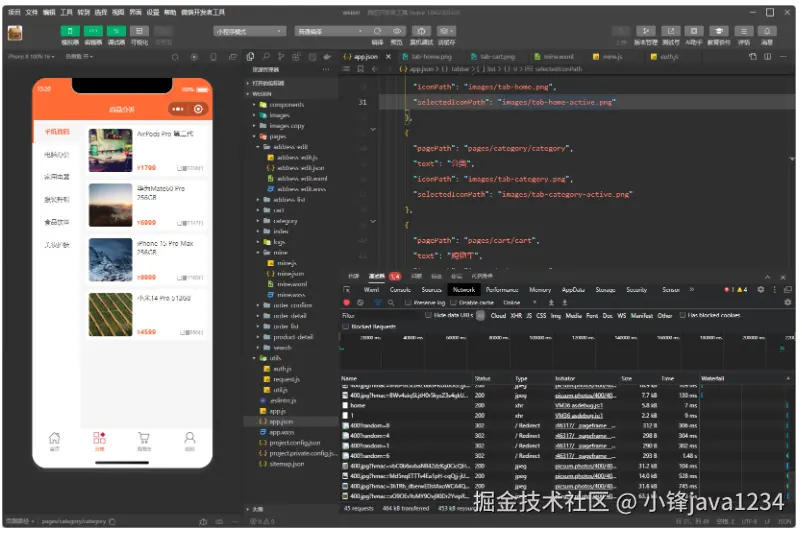The width and height of the screenshot is (802, 533).
Task: Tap the home tab in simulator tab bar
Action: (54, 441)
